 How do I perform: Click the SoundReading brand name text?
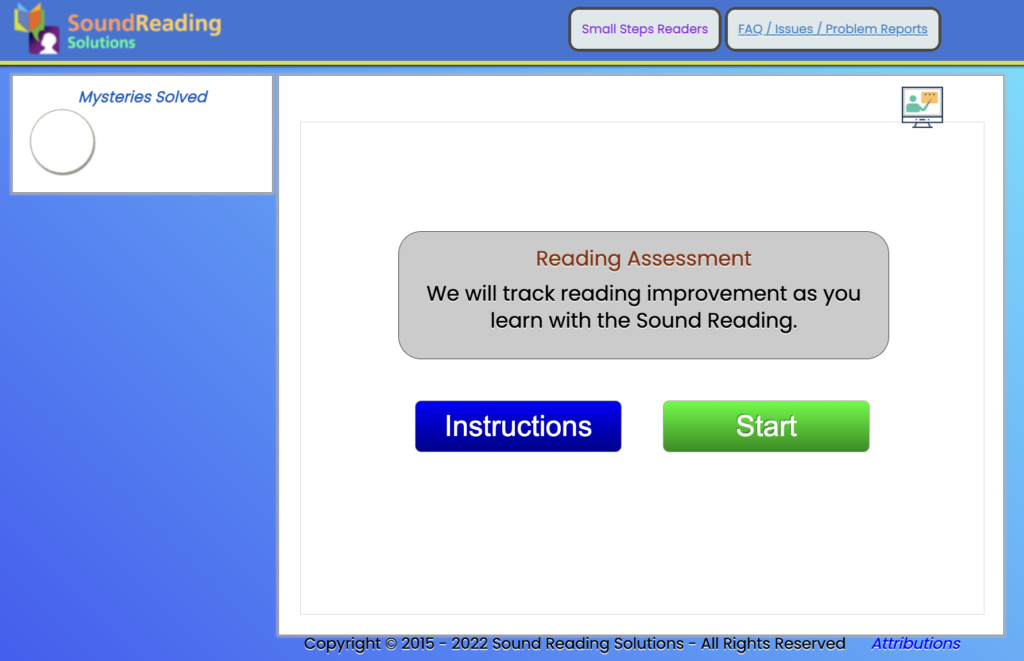(144, 22)
